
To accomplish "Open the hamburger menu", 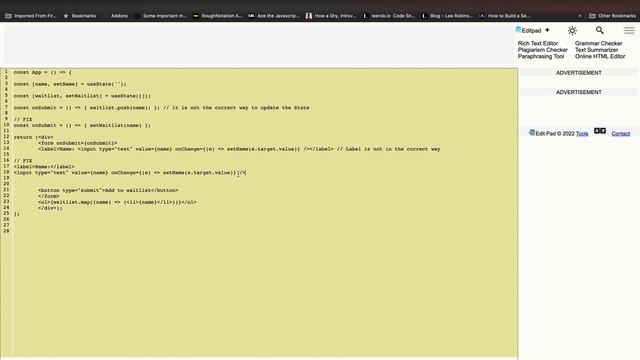I will pos(629,30).
